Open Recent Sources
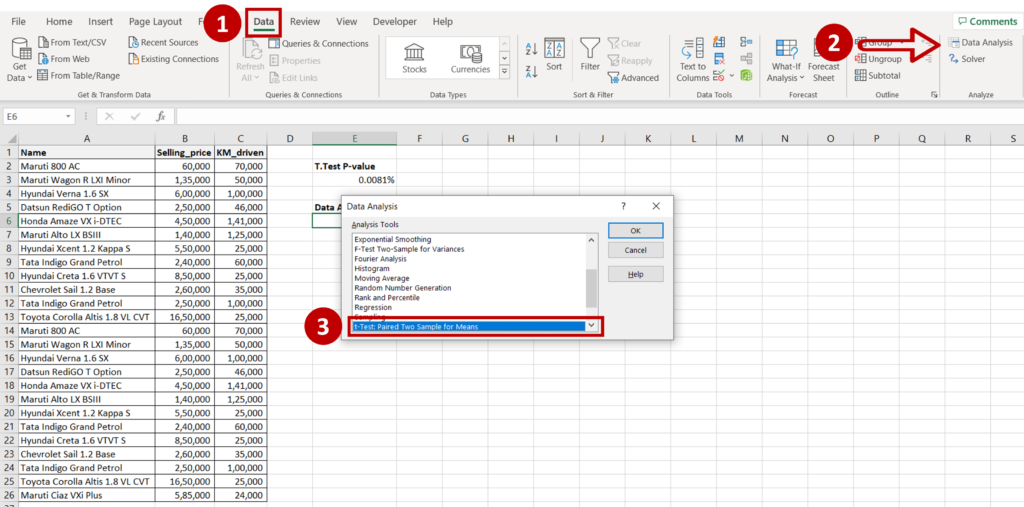Screen dimensions: 1024x507 (x=163, y=42)
